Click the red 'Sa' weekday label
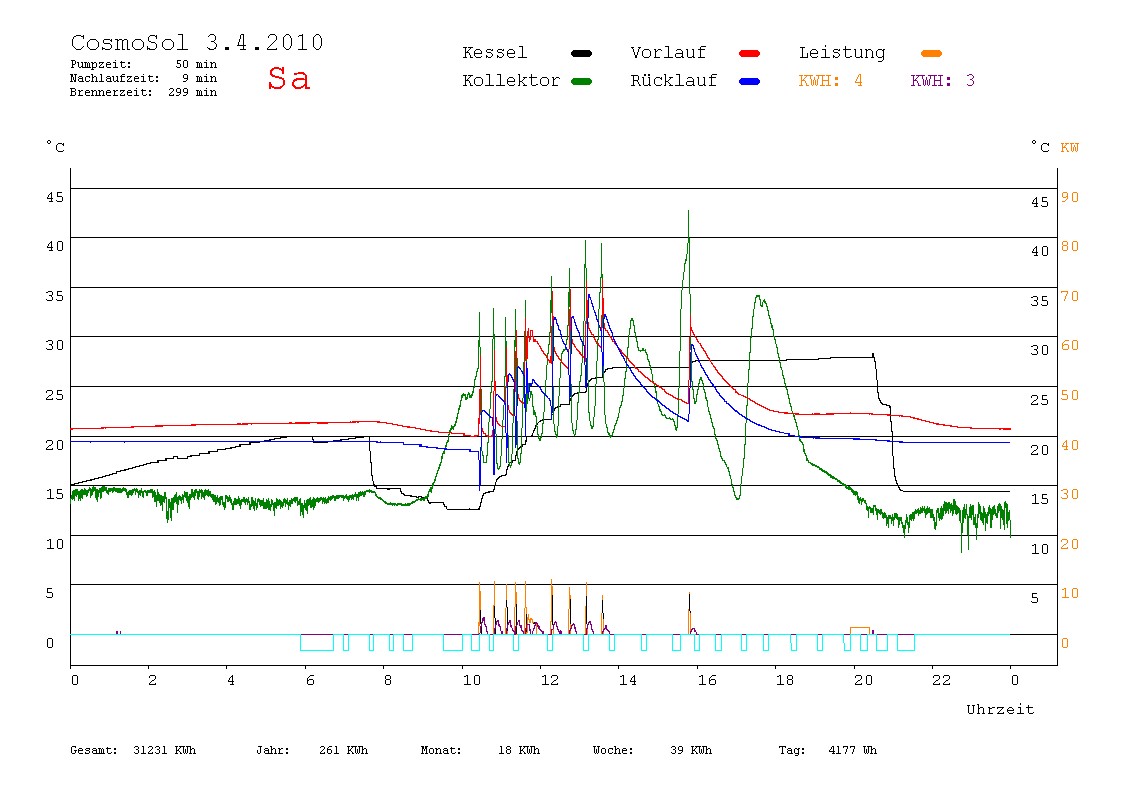This screenshot has width=1148, height=812. (288, 78)
